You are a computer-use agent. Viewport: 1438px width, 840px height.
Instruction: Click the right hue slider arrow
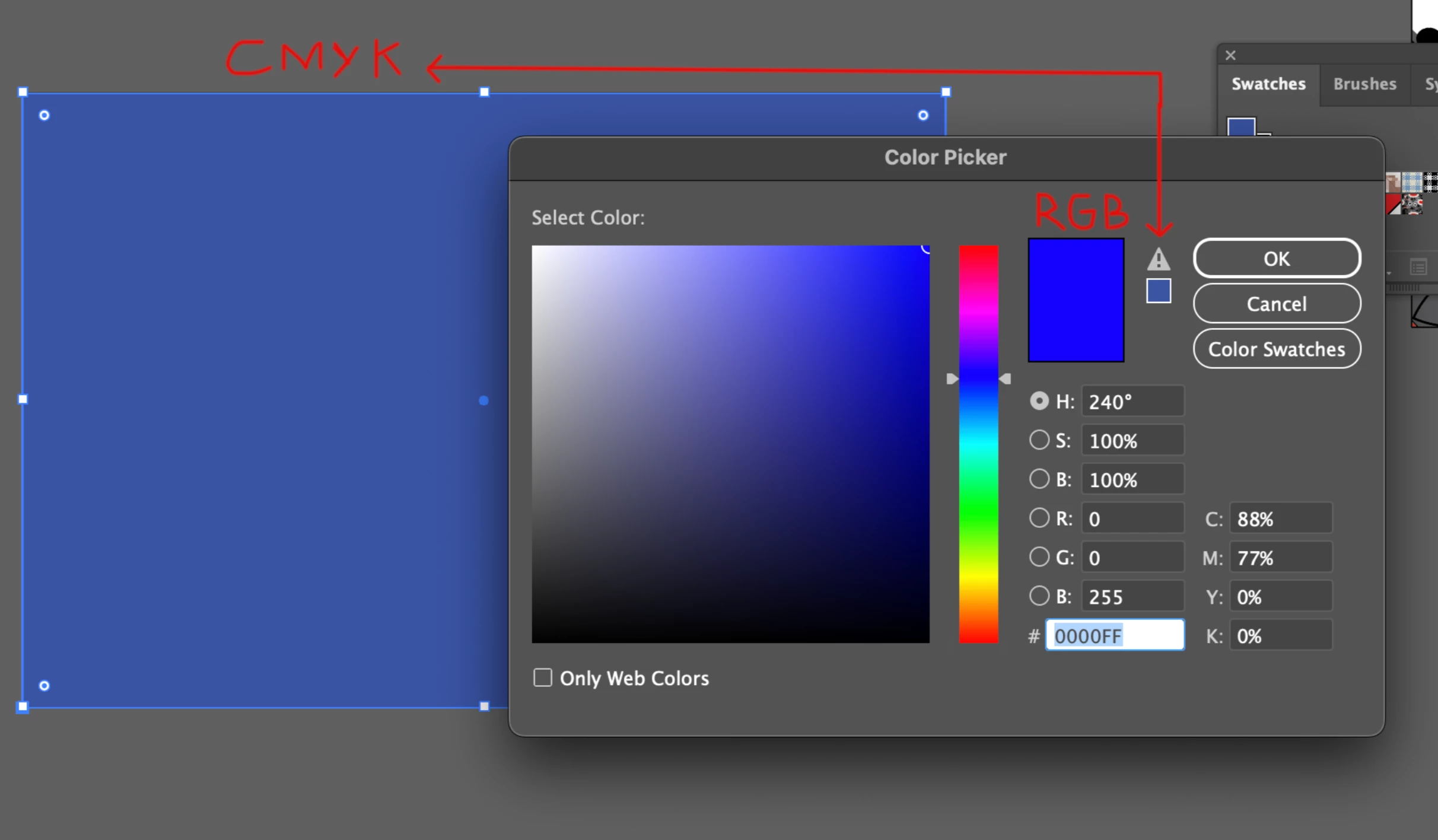pyautogui.click(x=1005, y=378)
